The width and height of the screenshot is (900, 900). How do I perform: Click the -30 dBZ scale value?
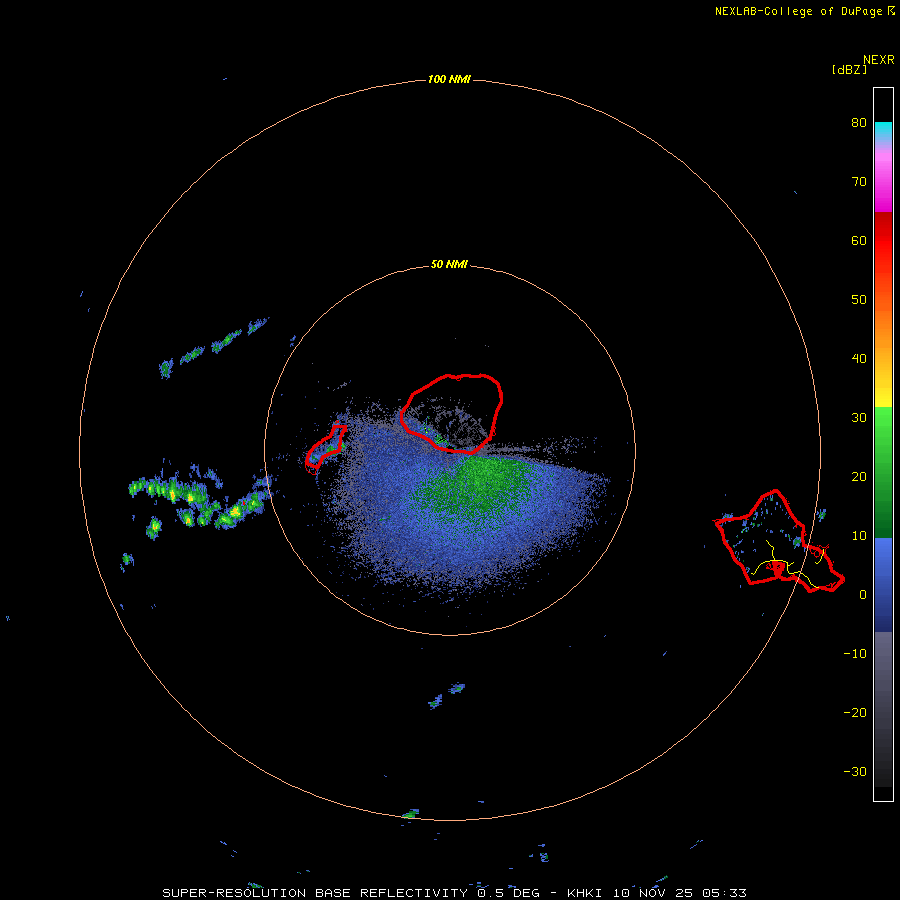855,771
